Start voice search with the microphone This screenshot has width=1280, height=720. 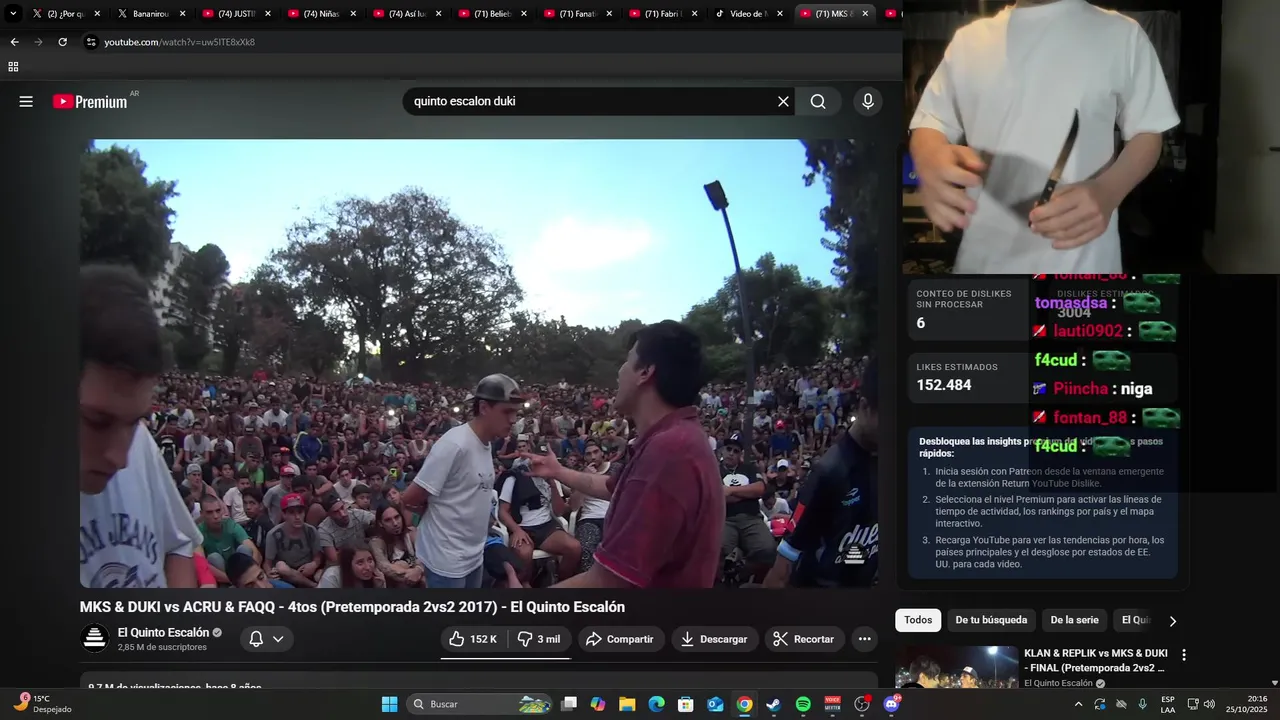(868, 101)
